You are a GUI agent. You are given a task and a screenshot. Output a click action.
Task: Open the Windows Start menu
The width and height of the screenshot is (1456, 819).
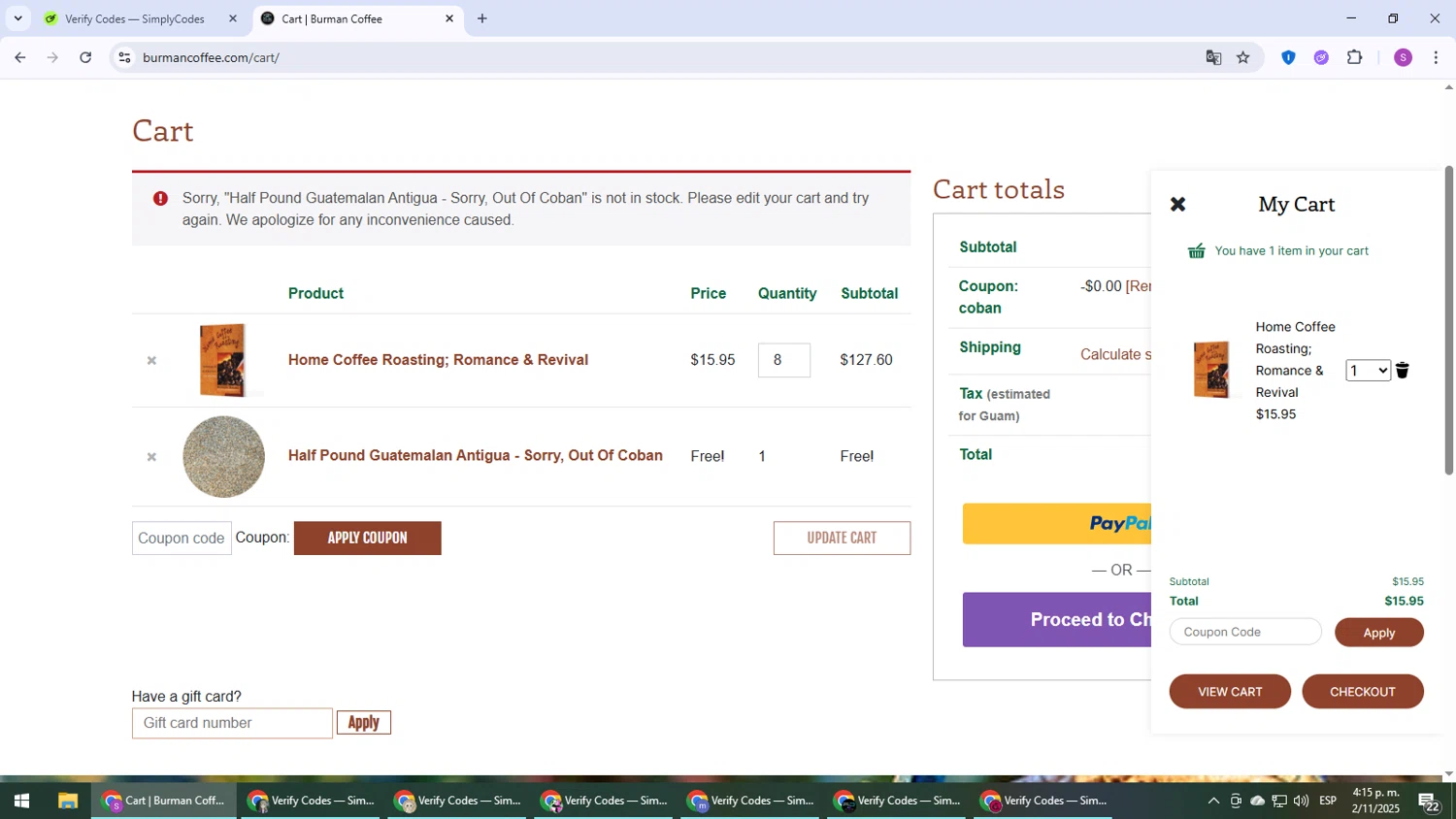pos(21,801)
